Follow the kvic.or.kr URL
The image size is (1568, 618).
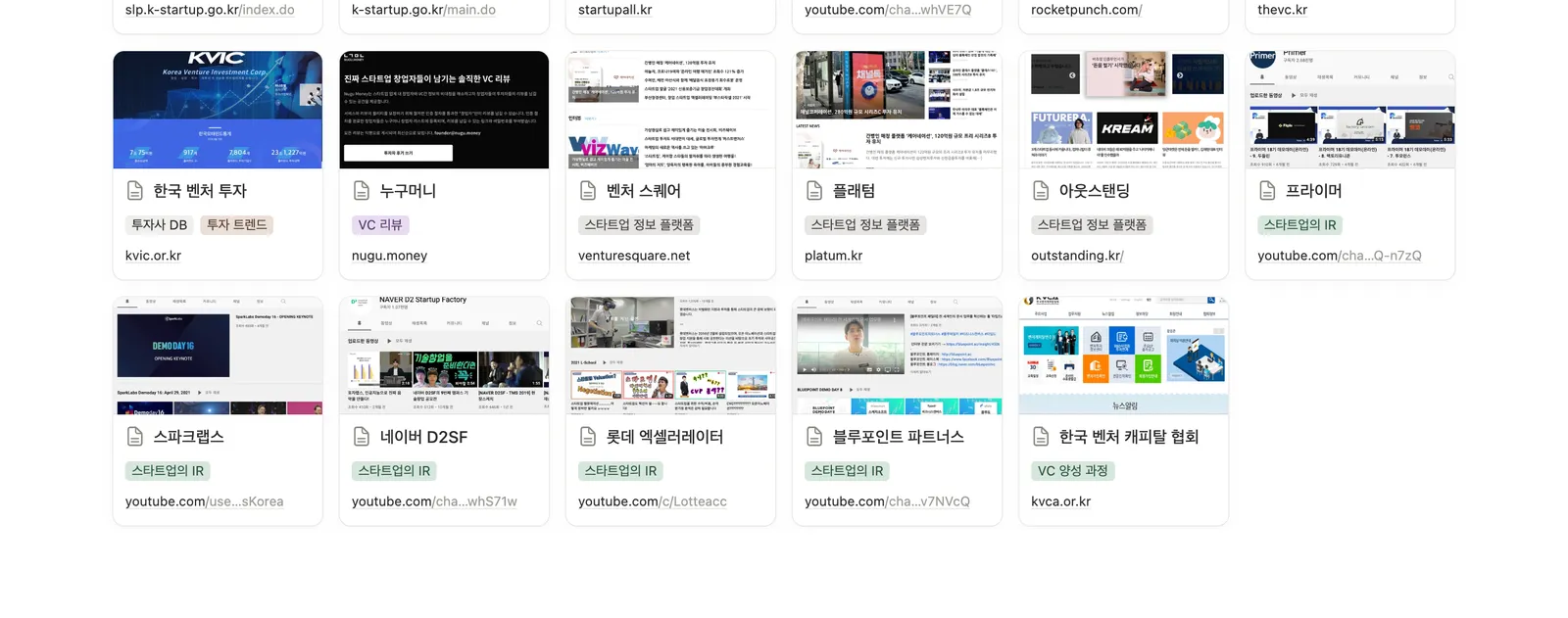(153, 256)
